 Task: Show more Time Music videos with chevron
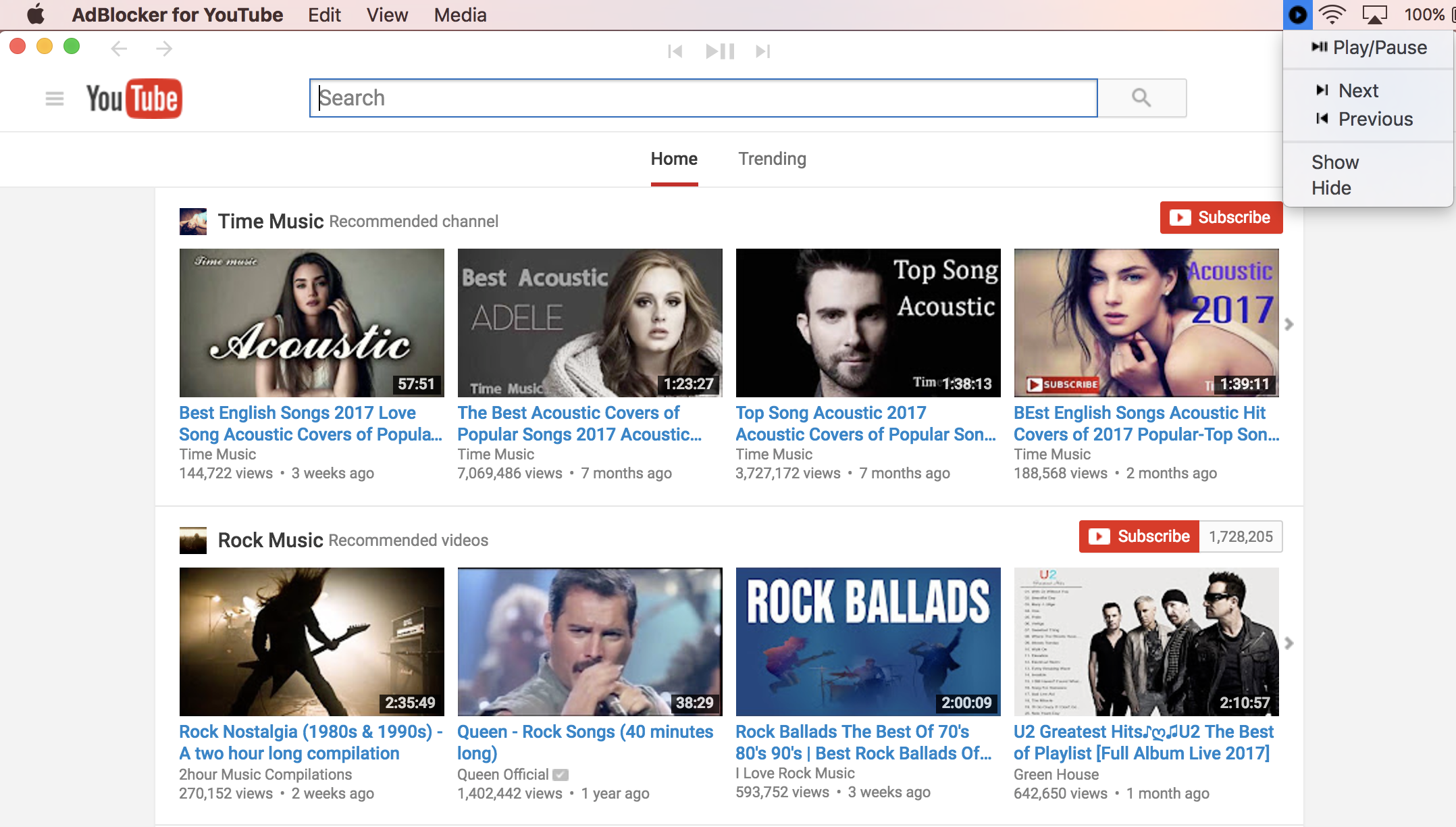pyautogui.click(x=1289, y=324)
